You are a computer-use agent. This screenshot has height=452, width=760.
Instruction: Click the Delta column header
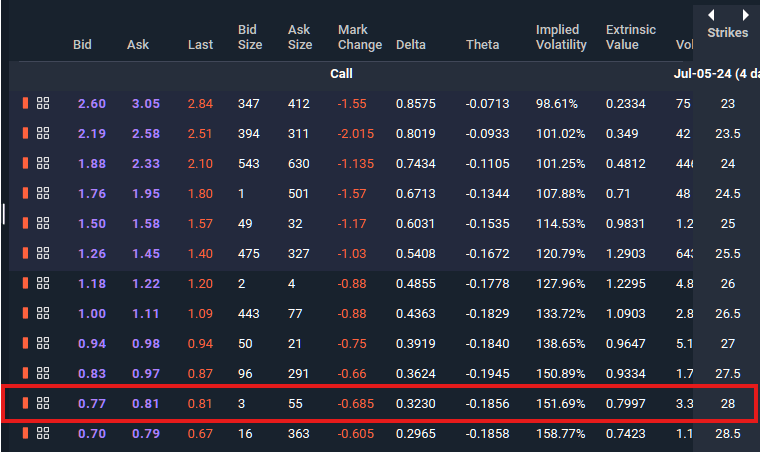(x=411, y=45)
